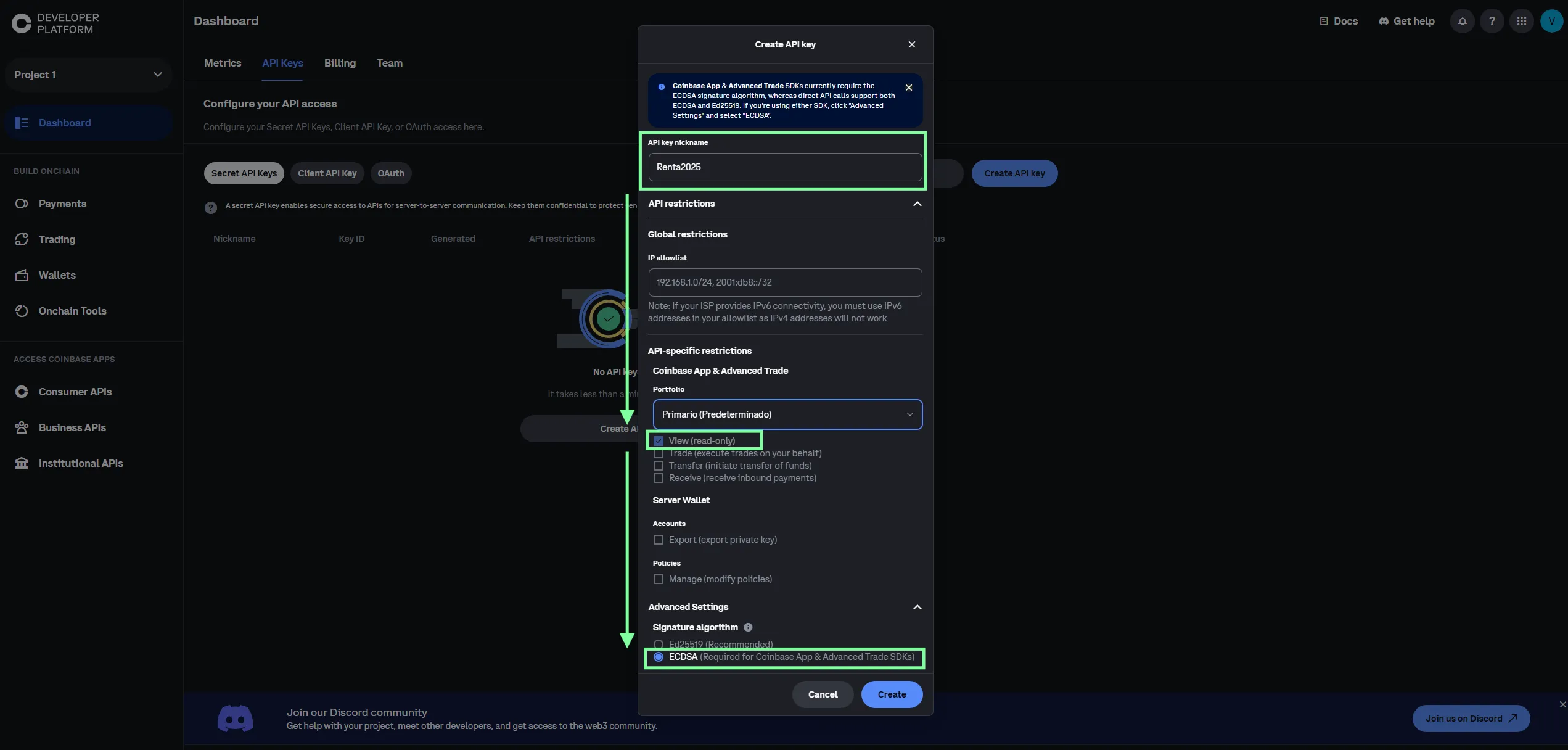Click the info icon beside Signature algorithm
The height and width of the screenshot is (750, 1568).
click(x=748, y=627)
